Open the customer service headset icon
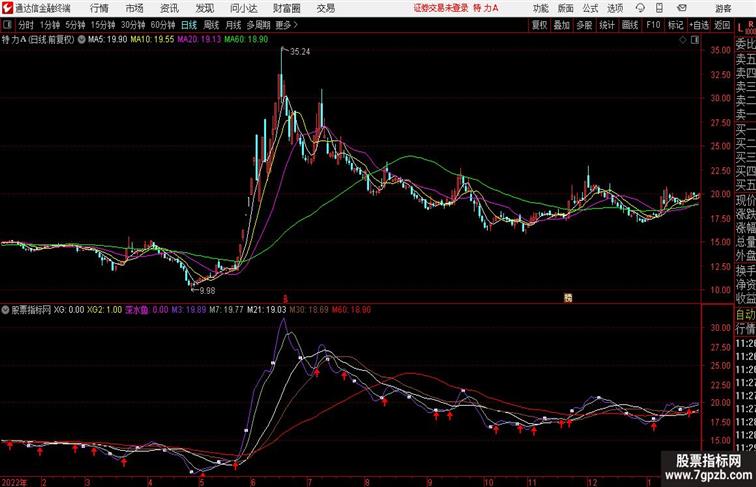The image size is (756, 487). 640,8
